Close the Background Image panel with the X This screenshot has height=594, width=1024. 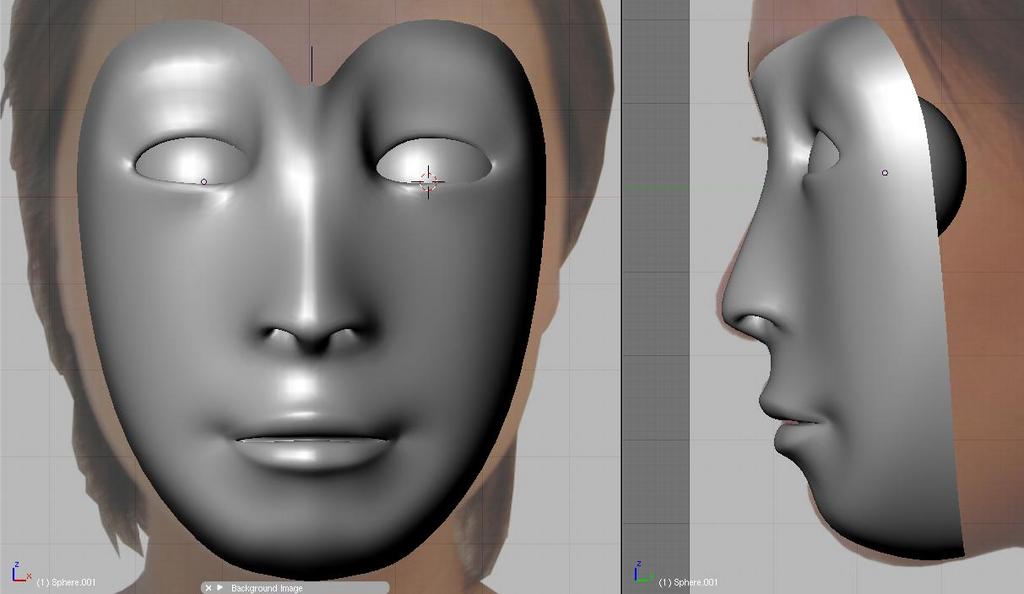tap(208, 588)
